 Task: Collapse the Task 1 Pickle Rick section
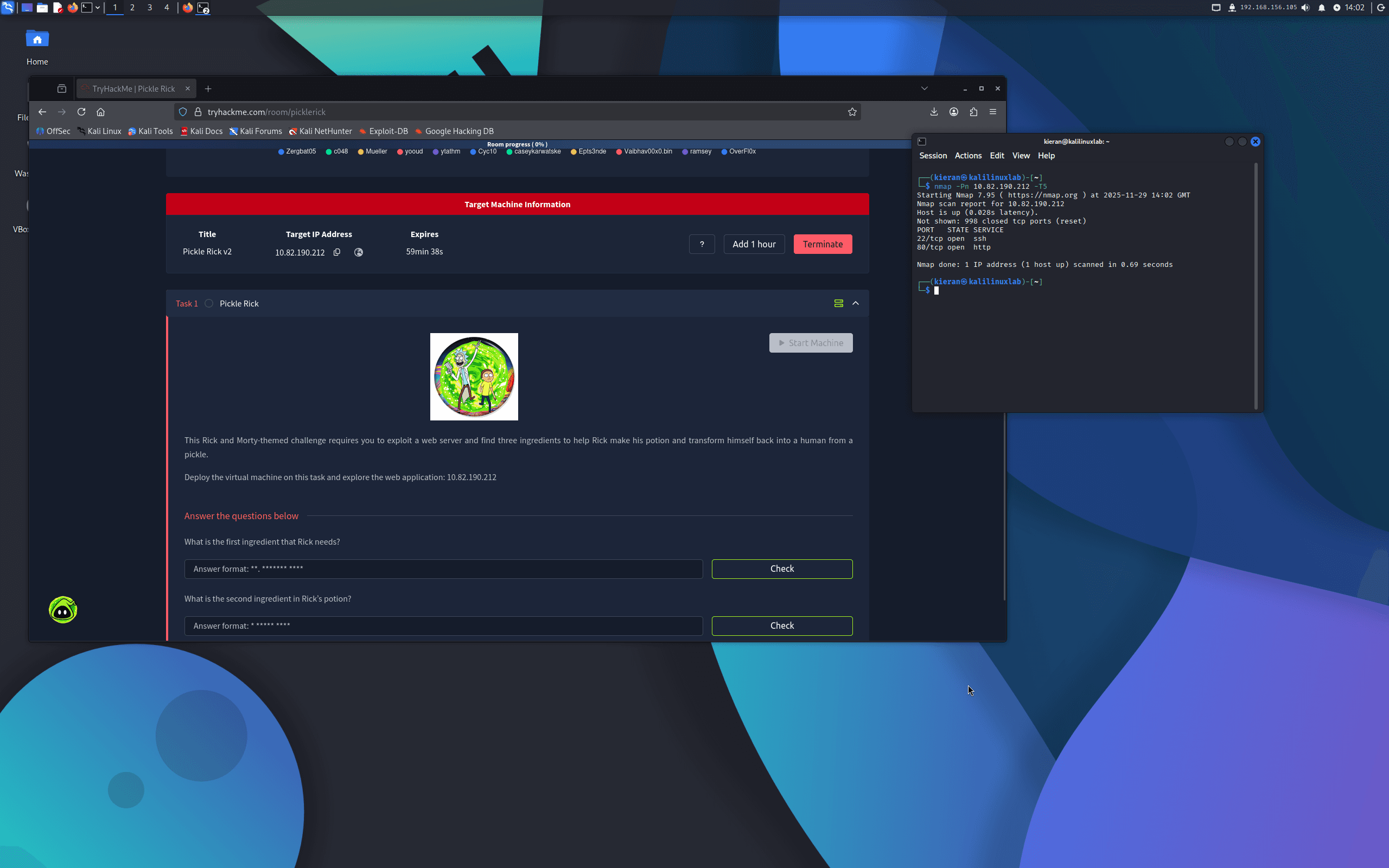click(x=856, y=303)
